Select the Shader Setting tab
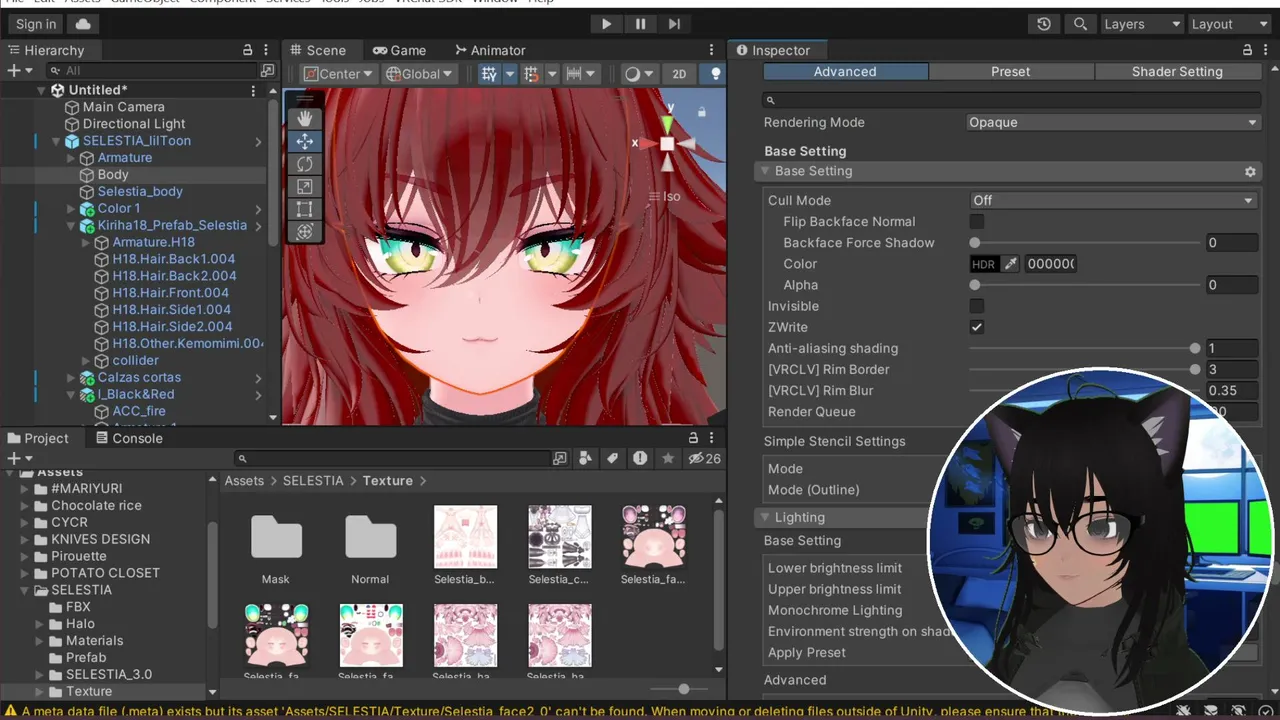1280x720 pixels. tap(1177, 72)
